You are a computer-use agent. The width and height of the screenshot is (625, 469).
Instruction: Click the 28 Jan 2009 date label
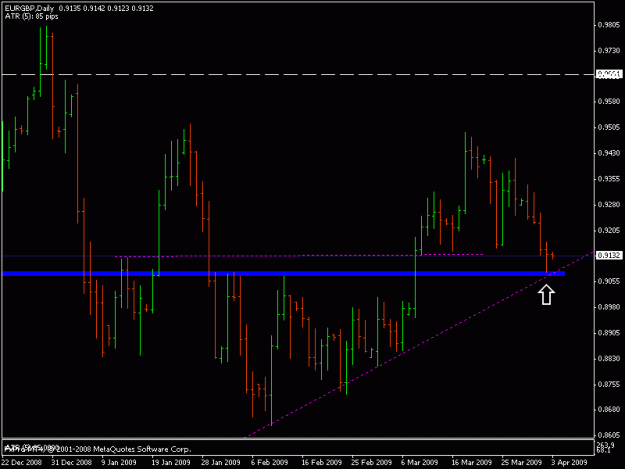(x=221, y=462)
